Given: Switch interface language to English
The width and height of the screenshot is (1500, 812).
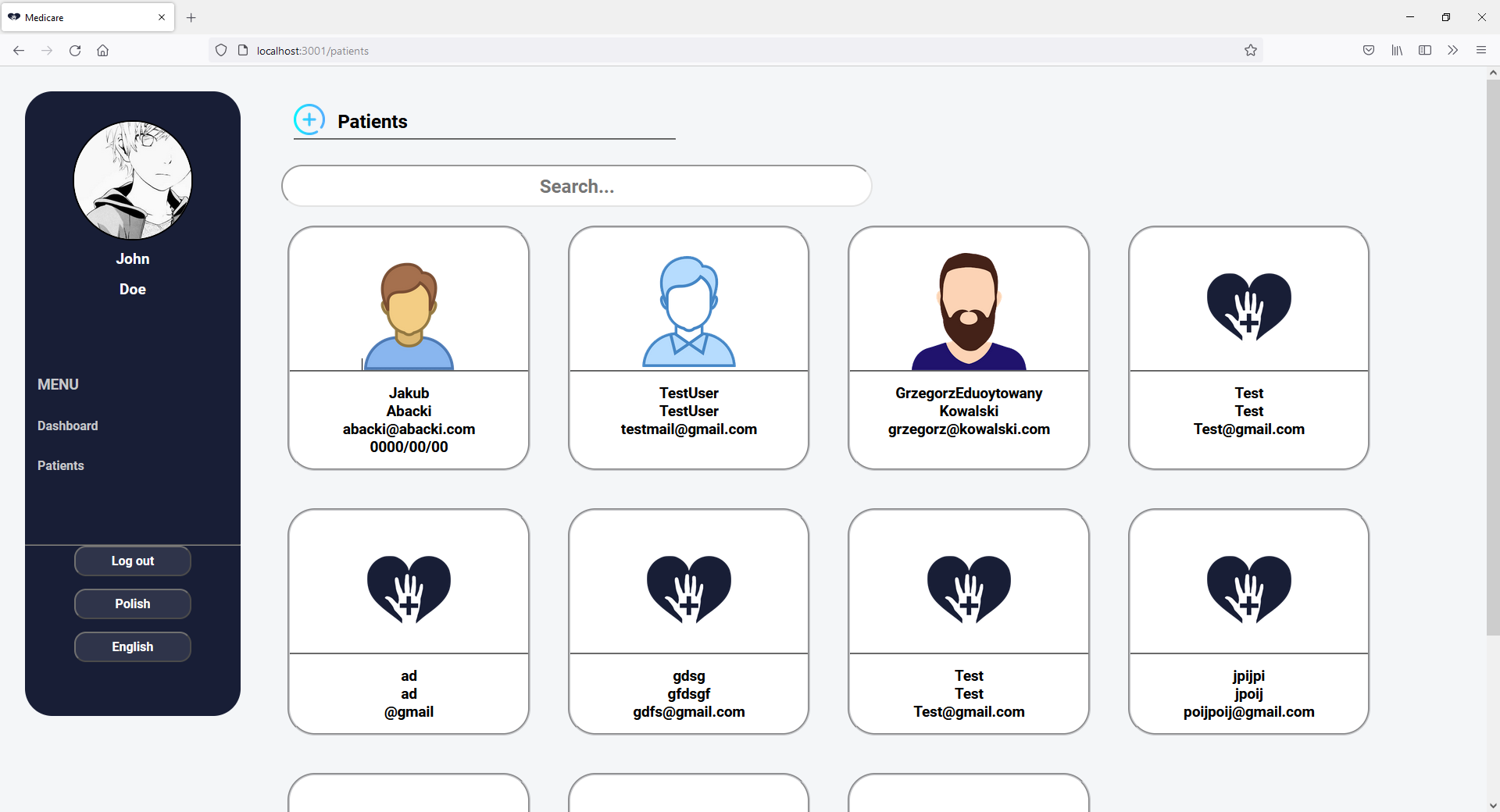Looking at the screenshot, I should click(132, 646).
